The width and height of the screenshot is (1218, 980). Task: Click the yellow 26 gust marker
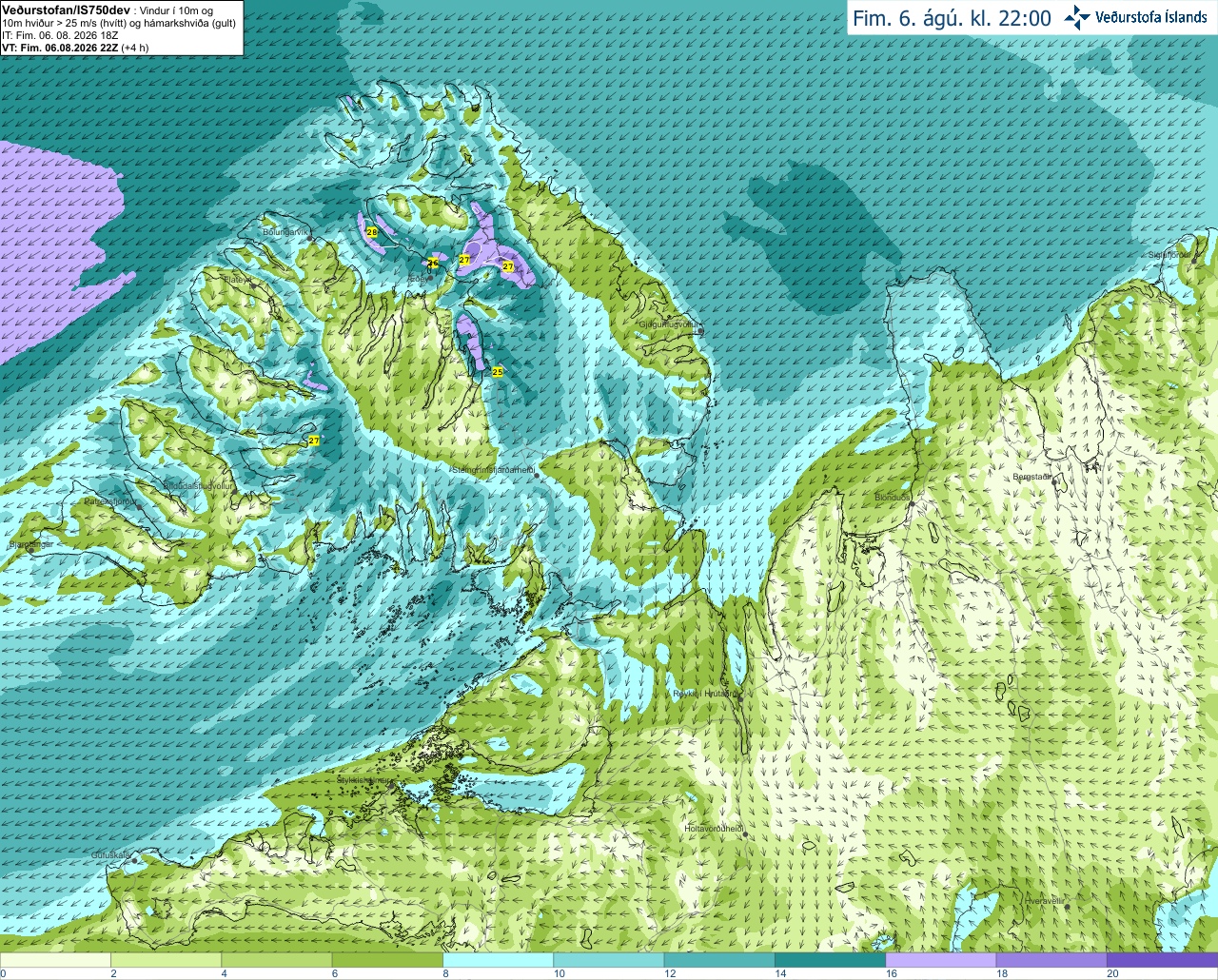(x=432, y=263)
